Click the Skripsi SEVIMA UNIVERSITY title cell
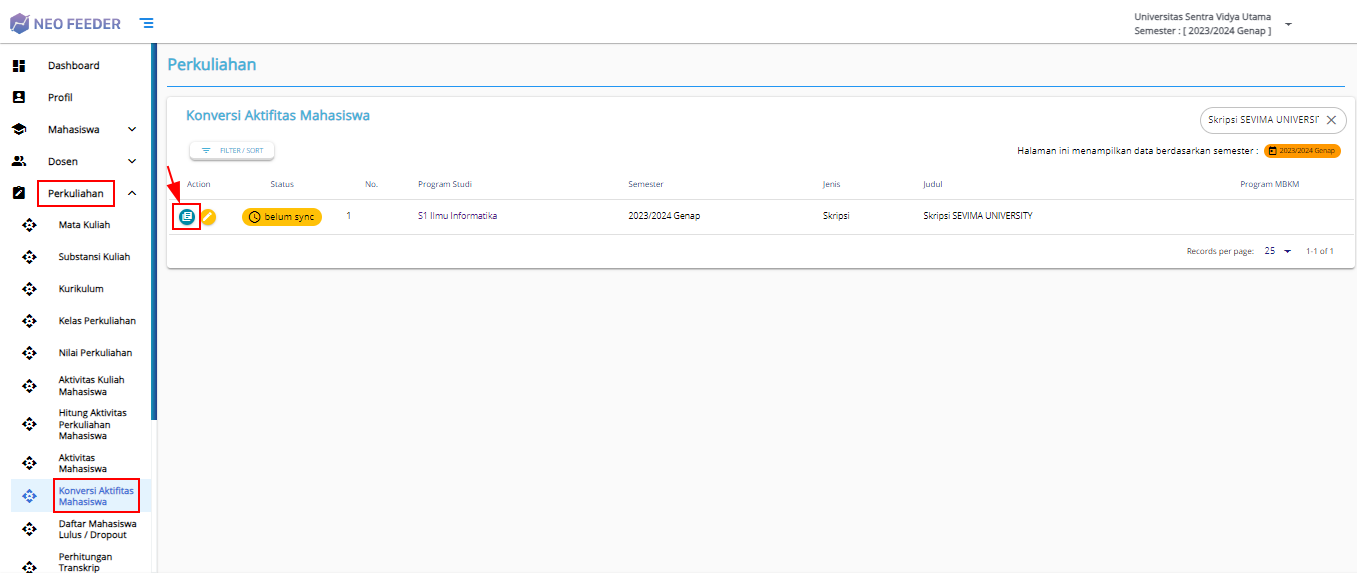 point(978,217)
